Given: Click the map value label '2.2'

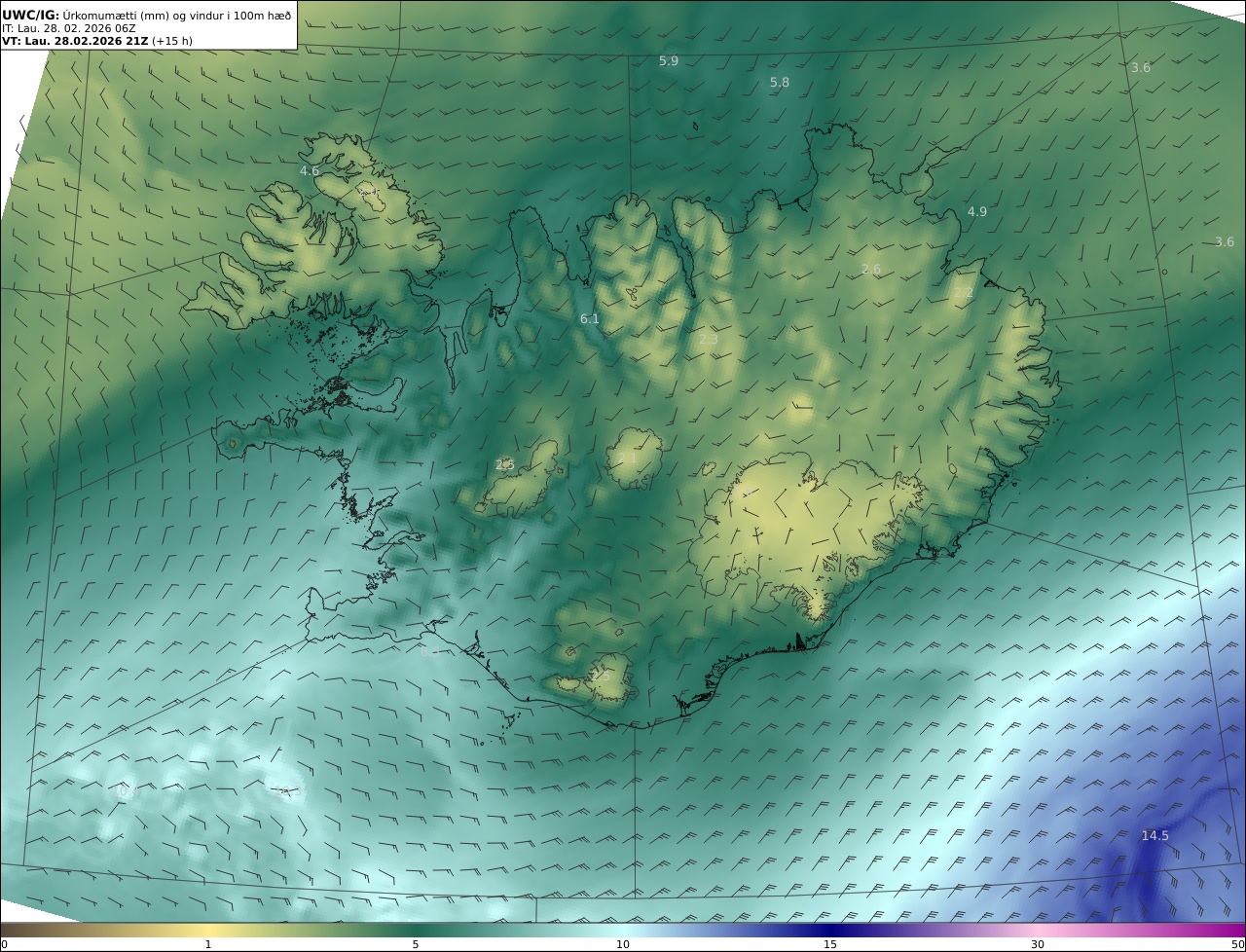Looking at the screenshot, I should (964, 294).
